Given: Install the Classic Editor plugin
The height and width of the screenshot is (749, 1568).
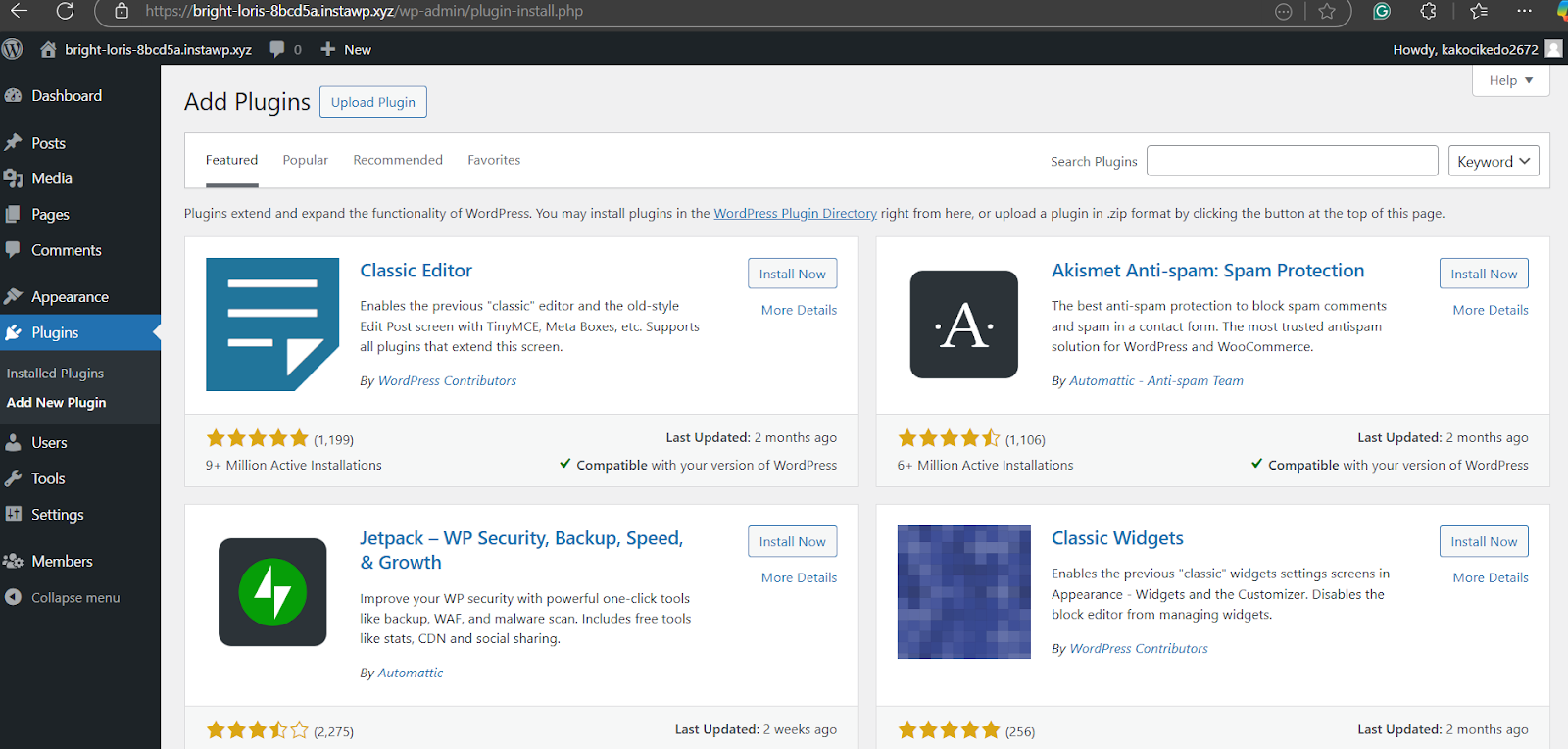Looking at the screenshot, I should point(793,274).
